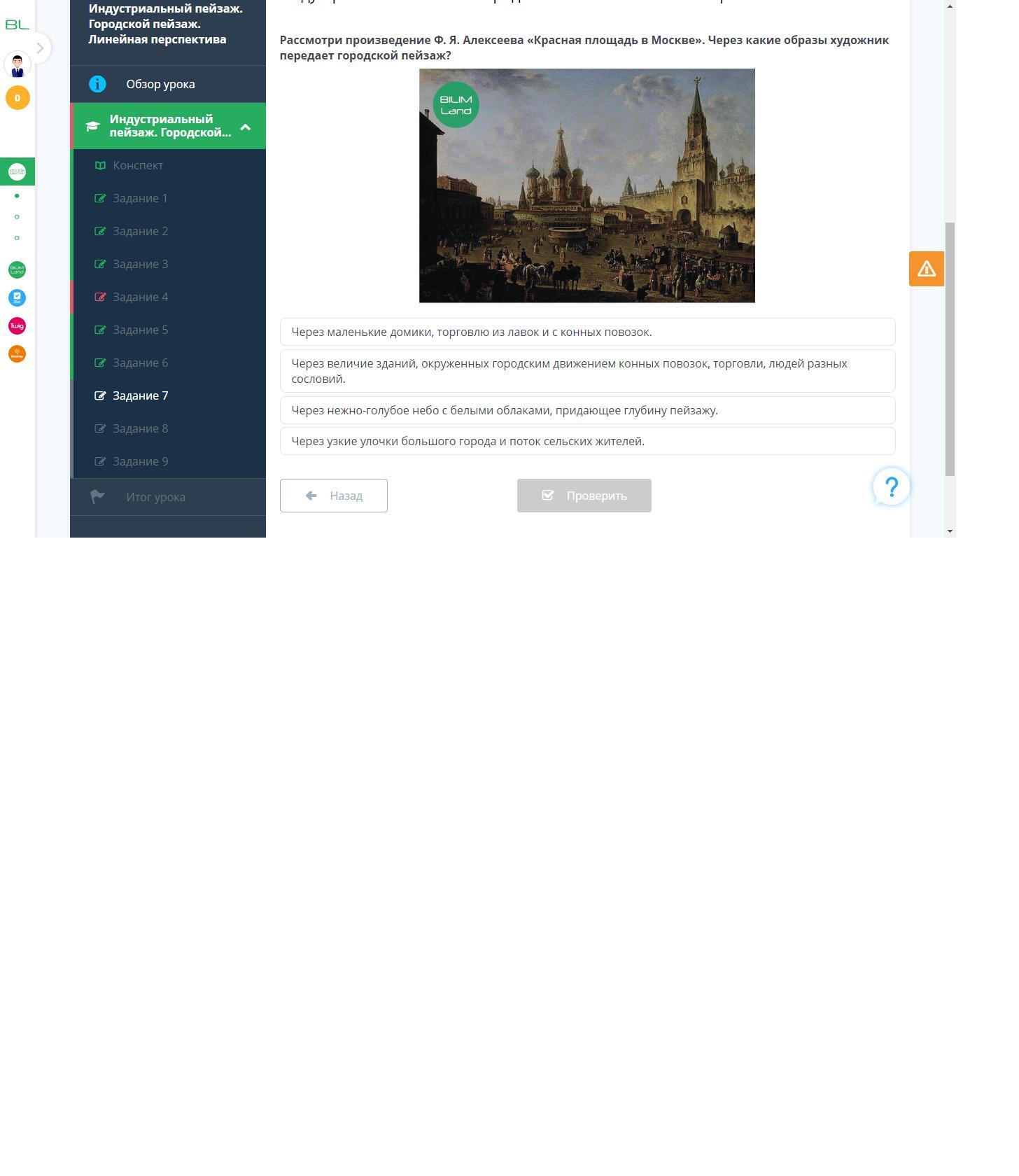
Task: Expand the left rail with the chevron arrow
Action: tap(40, 48)
